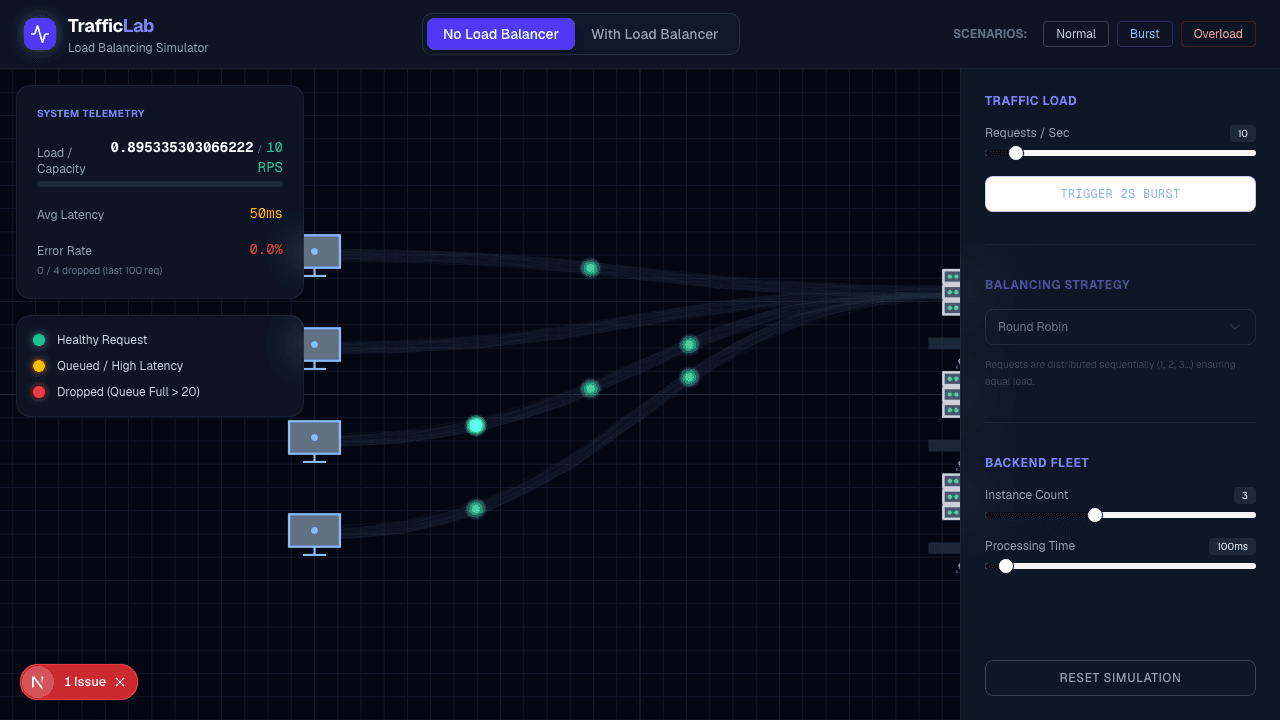The width and height of the screenshot is (1280, 720).
Task: Click the Traffic Load heading
Action: click(x=1031, y=101)
